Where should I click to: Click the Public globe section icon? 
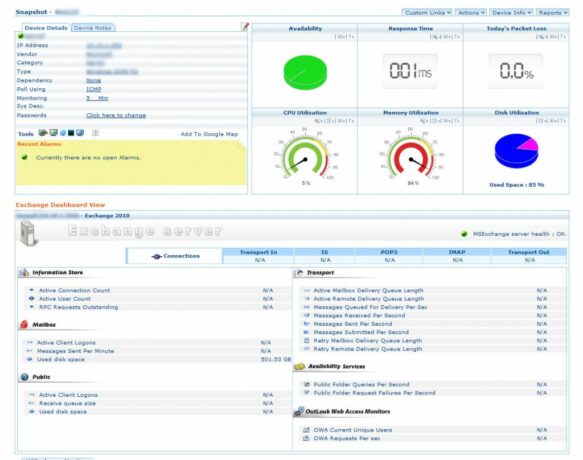[25, 377]
